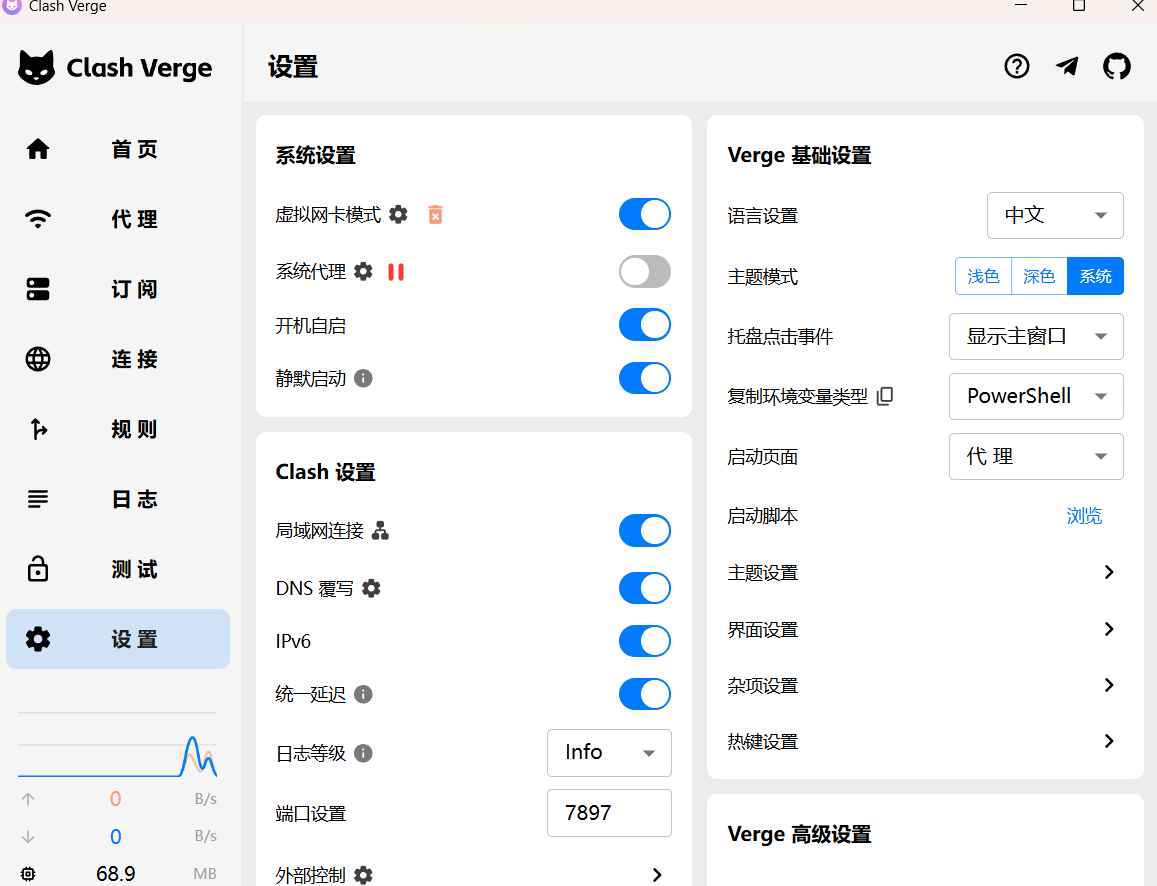Open the 日志等级 Info dropdown
The width and height of the screenshot is (1157, 886).
pyautogui.click(x=609, y=752)
